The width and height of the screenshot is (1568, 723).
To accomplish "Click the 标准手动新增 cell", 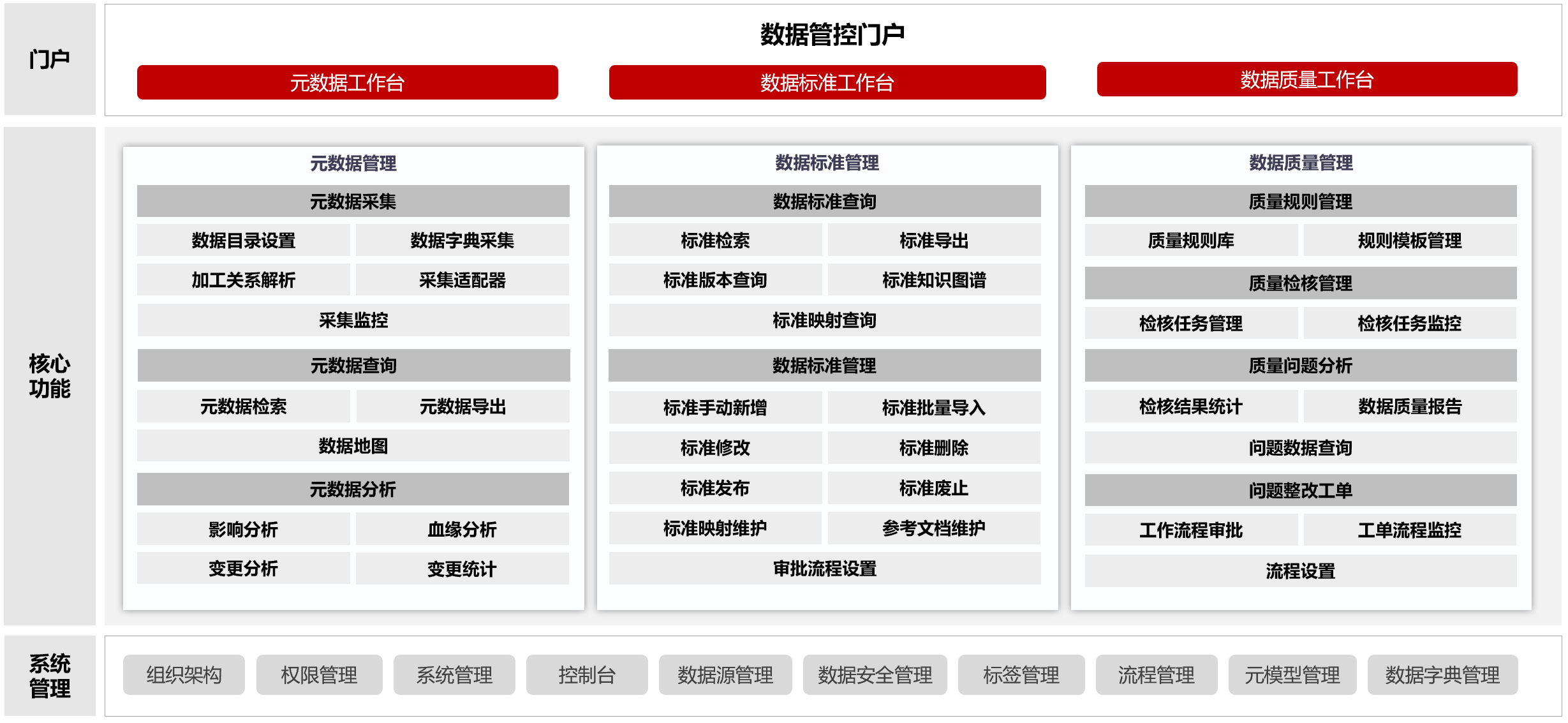I will point(716,407).
